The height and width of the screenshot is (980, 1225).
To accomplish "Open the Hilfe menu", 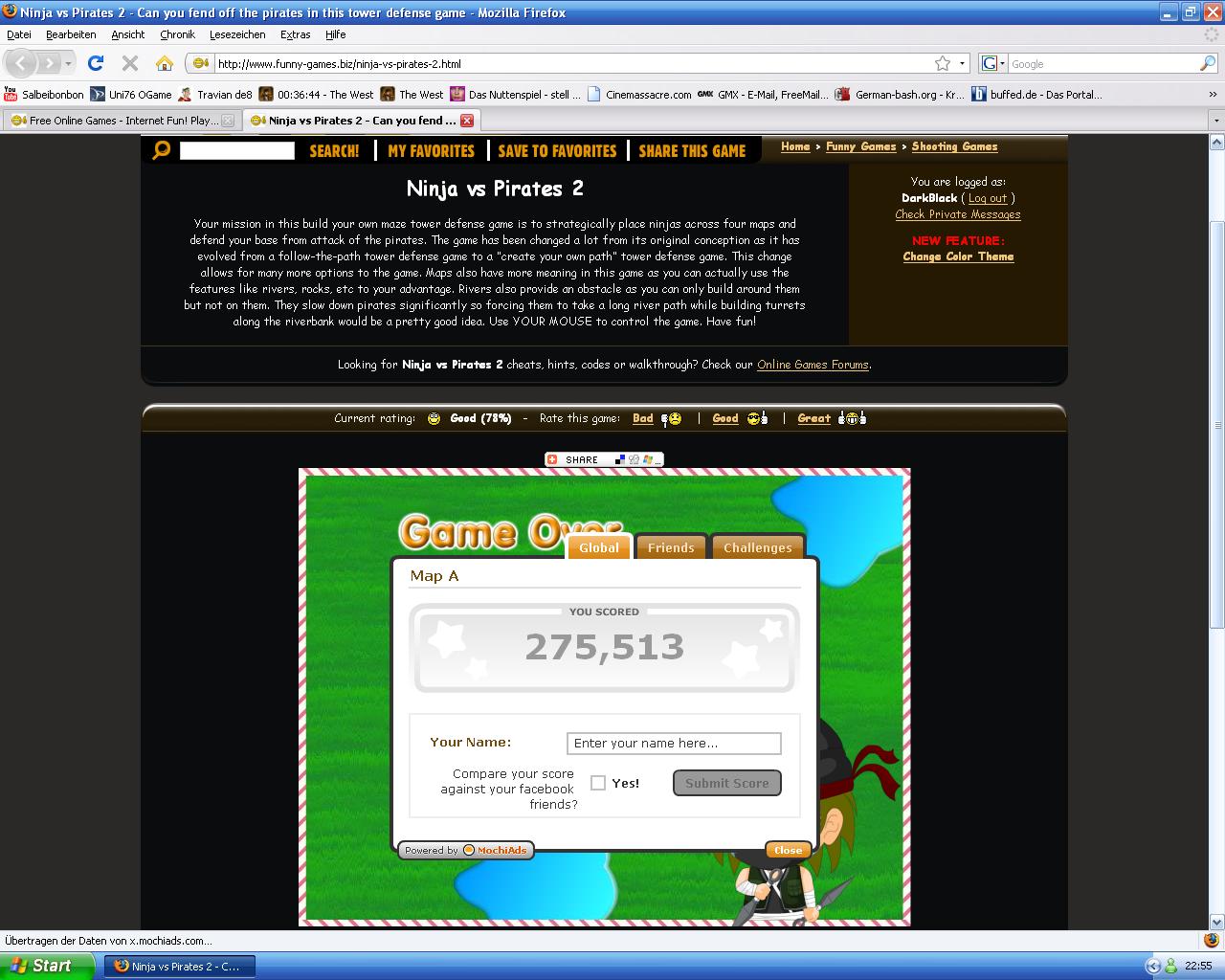I will pyautogui.click(x=335, y=34).
